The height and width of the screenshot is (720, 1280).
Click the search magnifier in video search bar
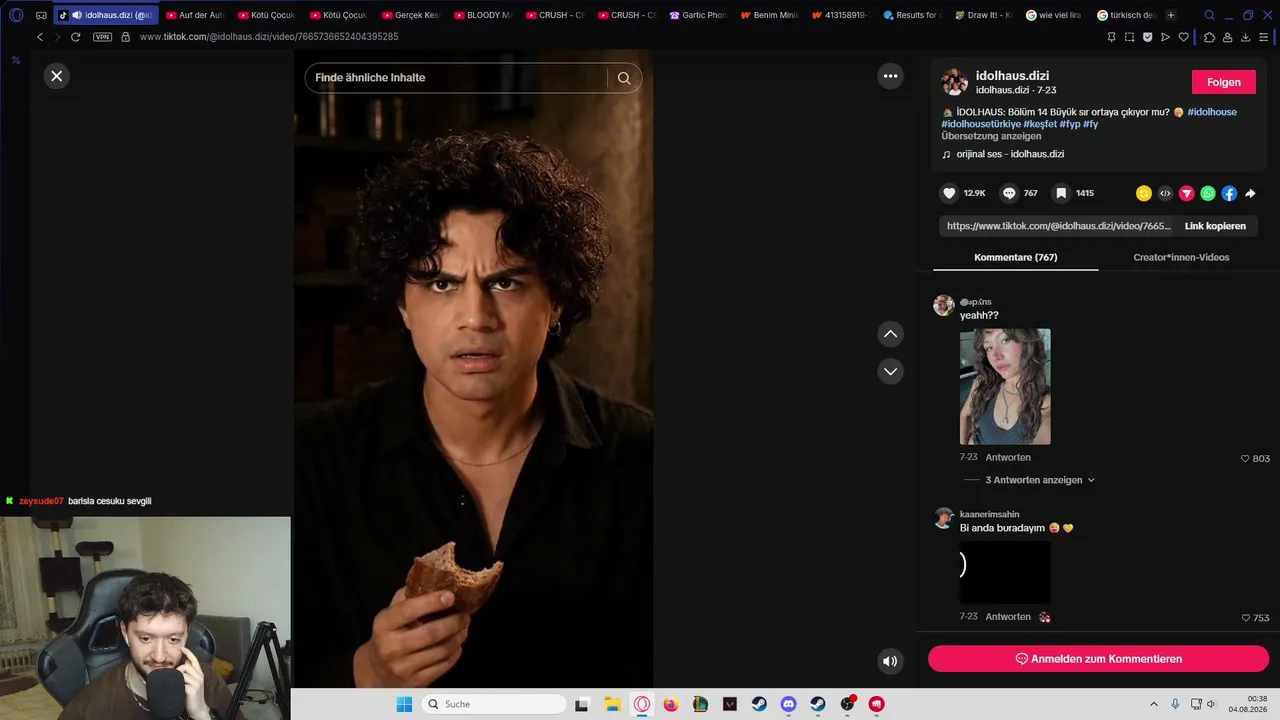pos(624,78)
